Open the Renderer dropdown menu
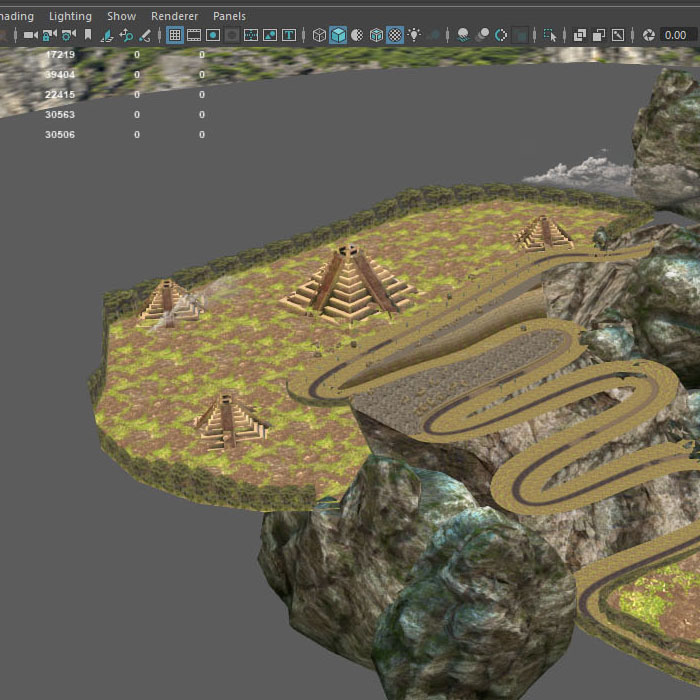The width and height of the screenshot is (700, 700). tap(174, 16)
